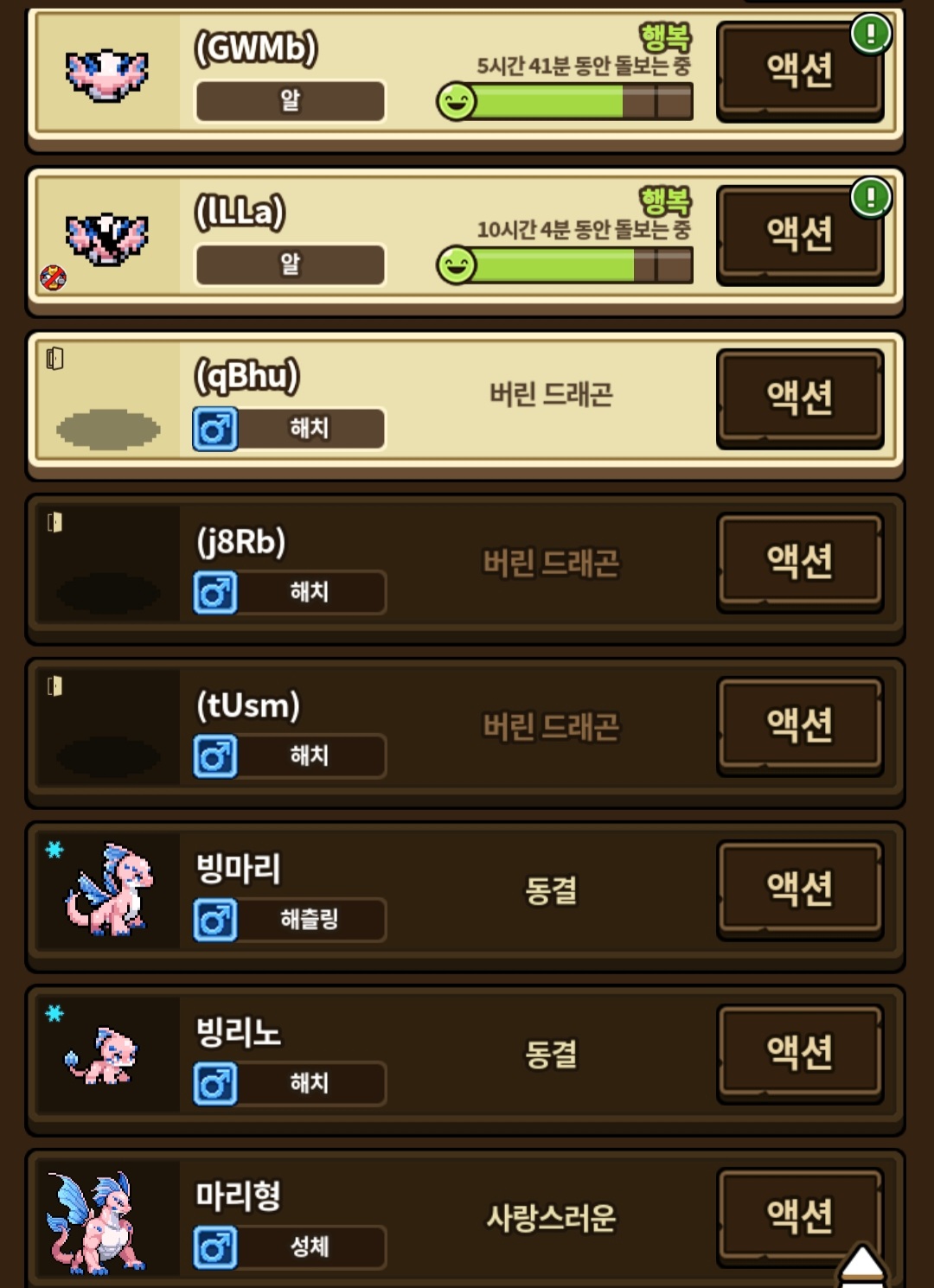Click the male gender icon for 마리형
The width and height of the screenshot is (934, 1288).
pyautogui.click(x=215, y=1247)
